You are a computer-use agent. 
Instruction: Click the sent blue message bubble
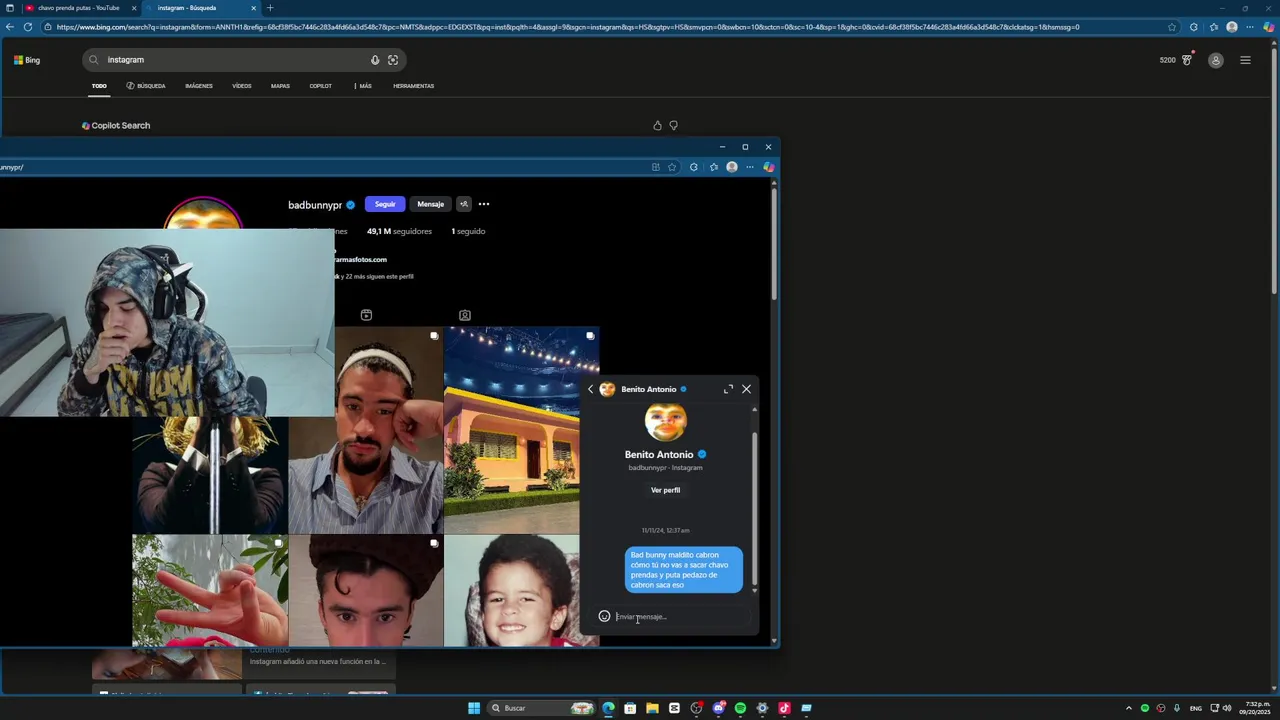pos(684,569)
